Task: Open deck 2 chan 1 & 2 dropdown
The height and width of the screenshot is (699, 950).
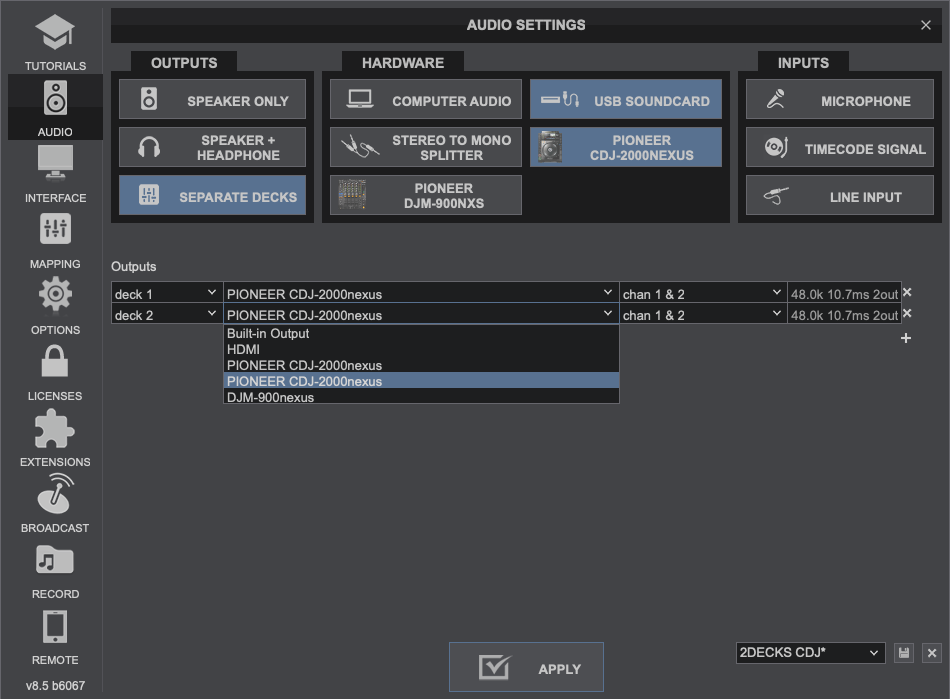Action: (703, 314)
